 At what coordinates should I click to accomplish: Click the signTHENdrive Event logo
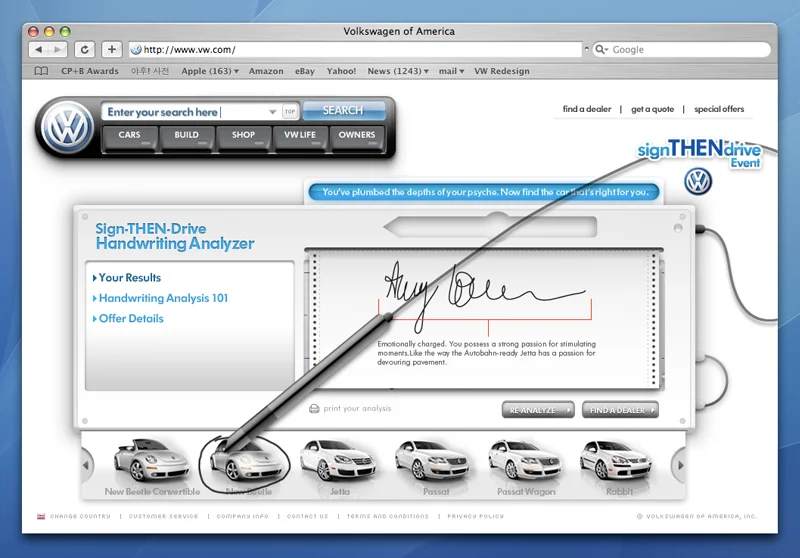point(699,153)
